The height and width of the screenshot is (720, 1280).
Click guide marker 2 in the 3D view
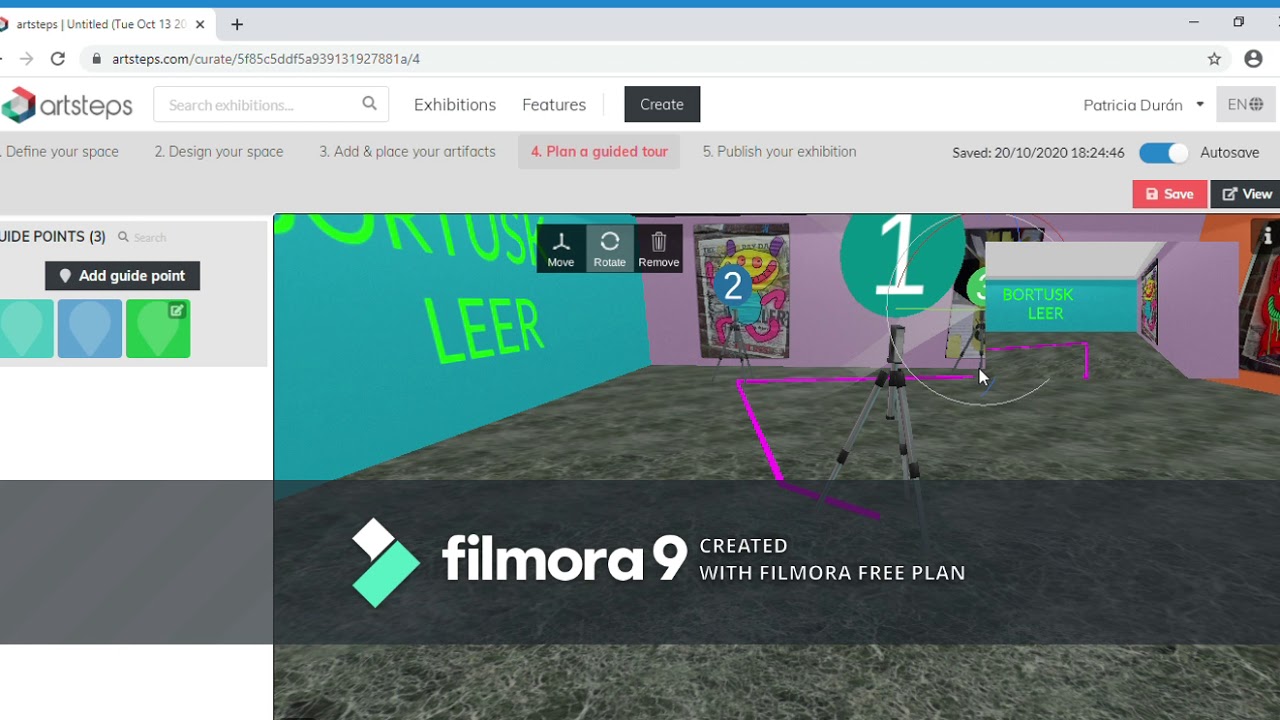pyautogui.click(x=733, y=286)
